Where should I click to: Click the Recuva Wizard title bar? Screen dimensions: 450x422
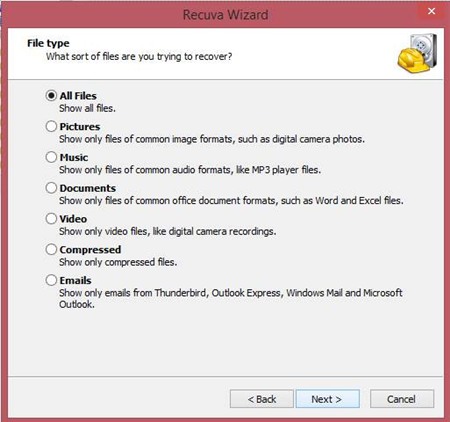tap(225, 15)
